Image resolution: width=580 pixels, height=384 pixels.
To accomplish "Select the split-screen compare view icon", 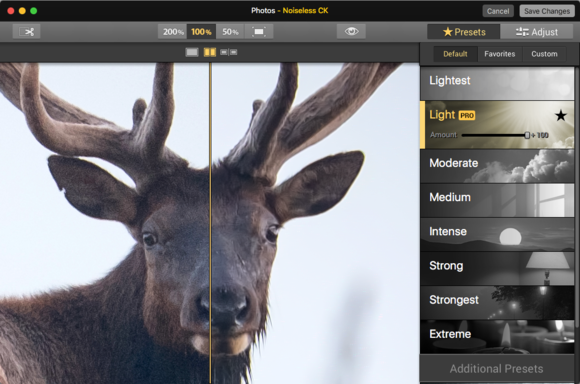I will pyautogui.click(x=210, y=52).
